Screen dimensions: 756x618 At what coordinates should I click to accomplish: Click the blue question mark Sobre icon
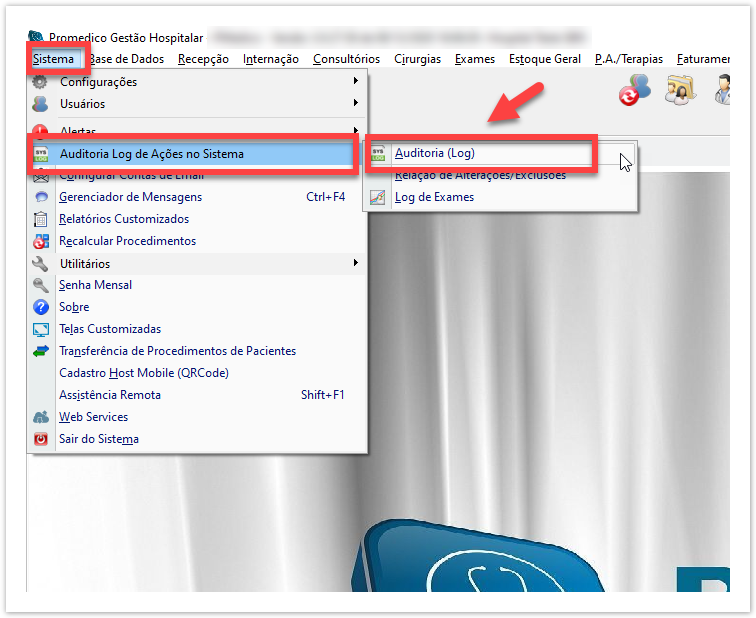pyautogui.click(x=41, y=307)
